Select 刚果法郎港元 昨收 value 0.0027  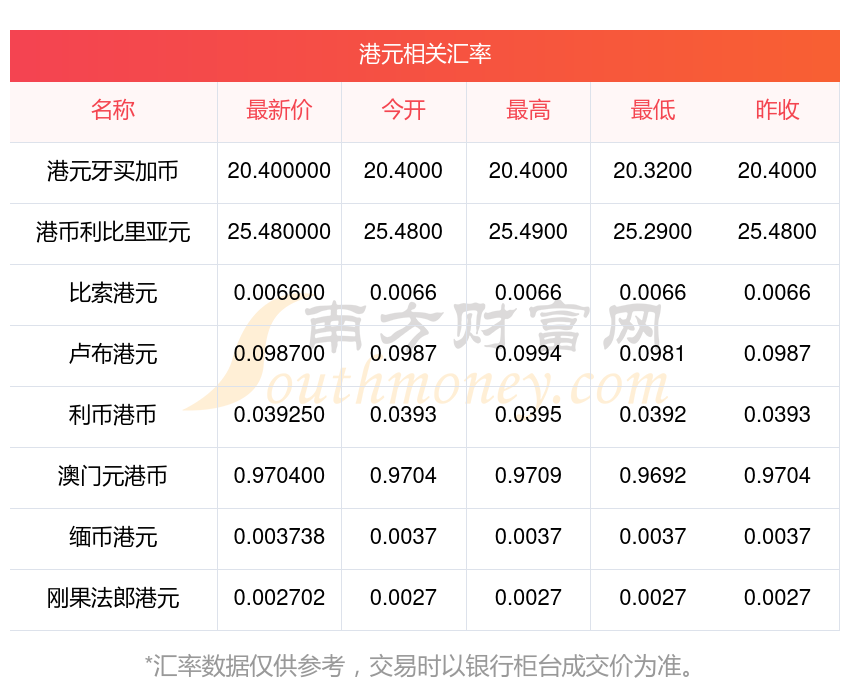click(777, 598)
